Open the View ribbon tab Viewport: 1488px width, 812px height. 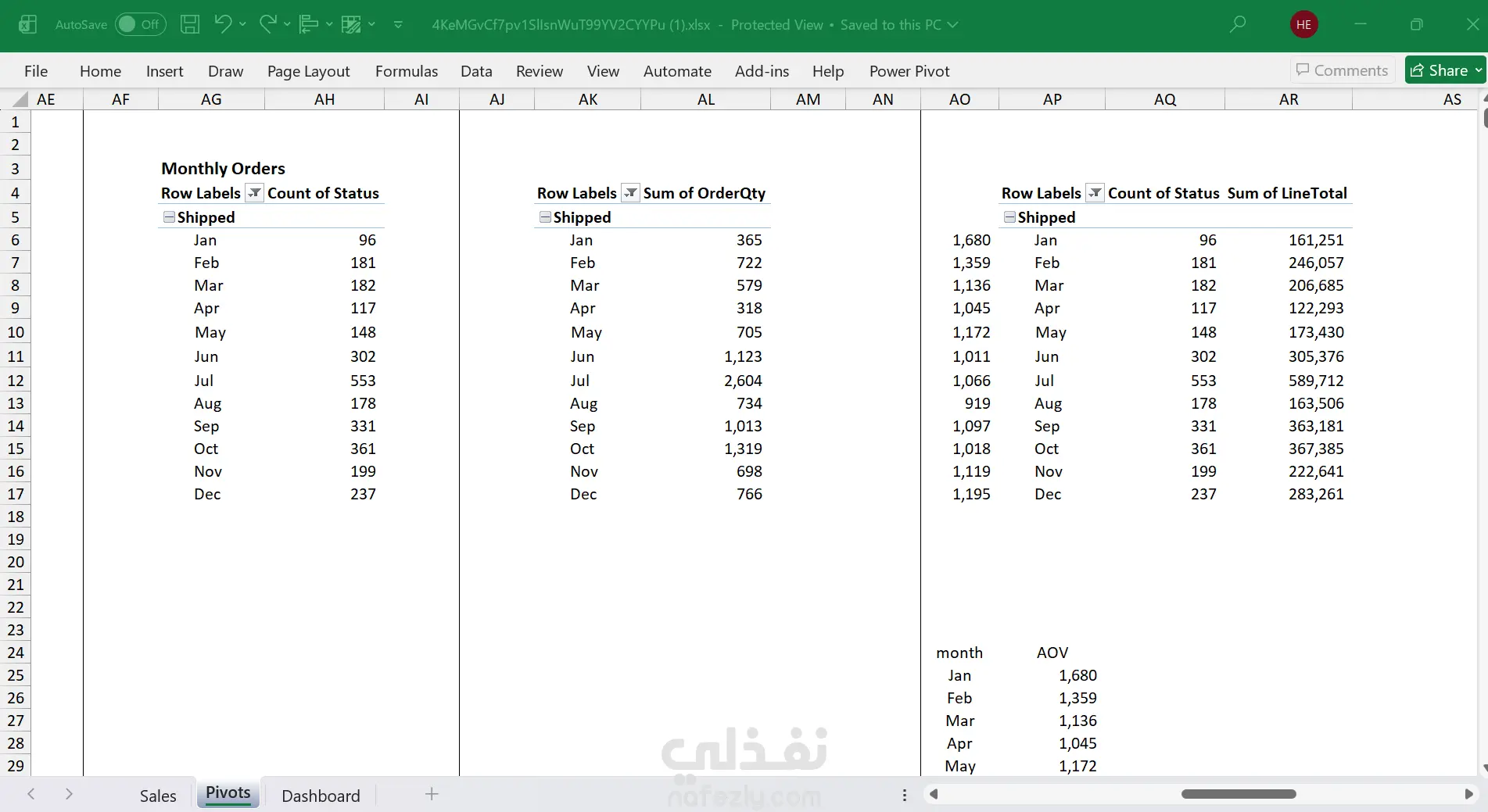tap(603, 71)
